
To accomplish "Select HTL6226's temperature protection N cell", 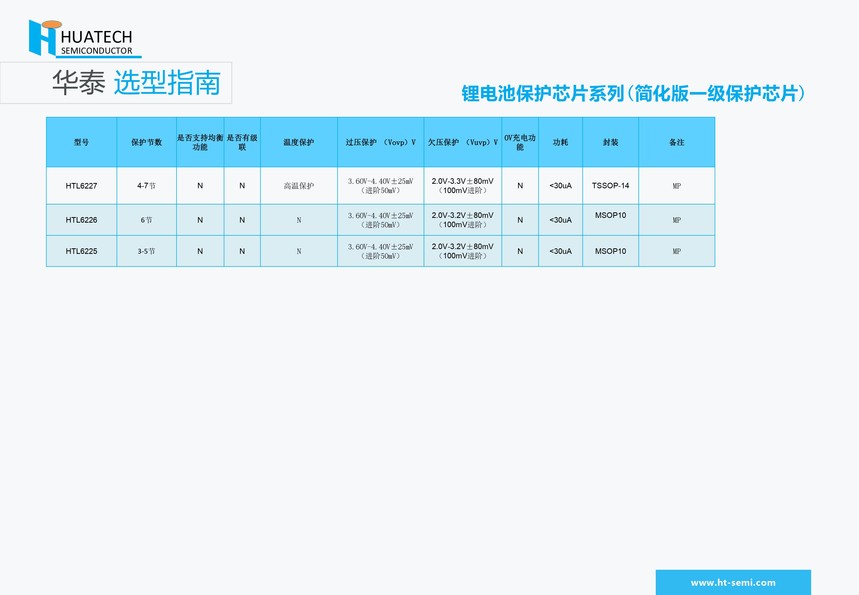I will pos(299,220).
